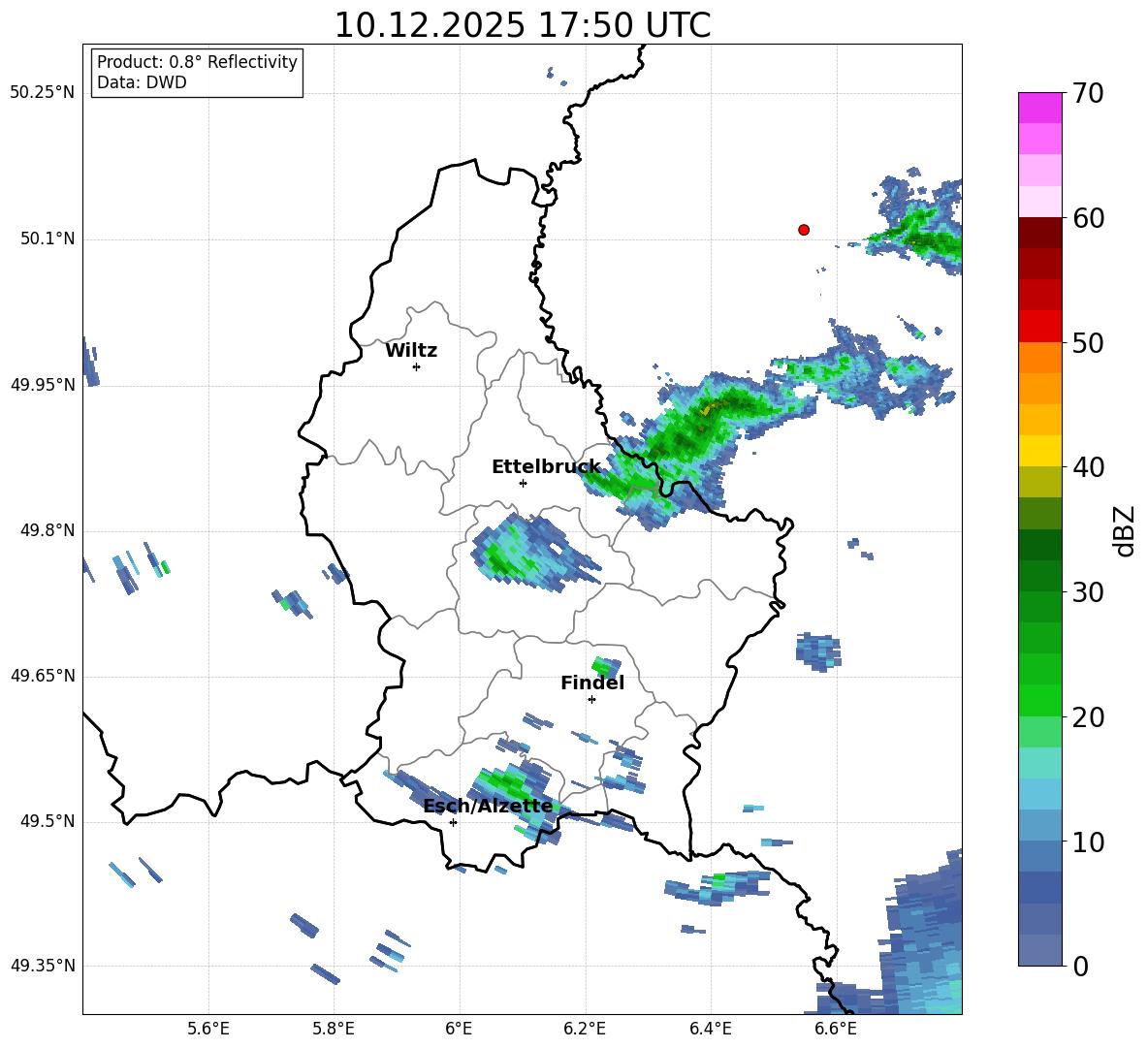Click the bright green colorbar swatch at 20
This screenshot has width=1148, height=1048.
pyautogui.click(x=1039, y=701)
